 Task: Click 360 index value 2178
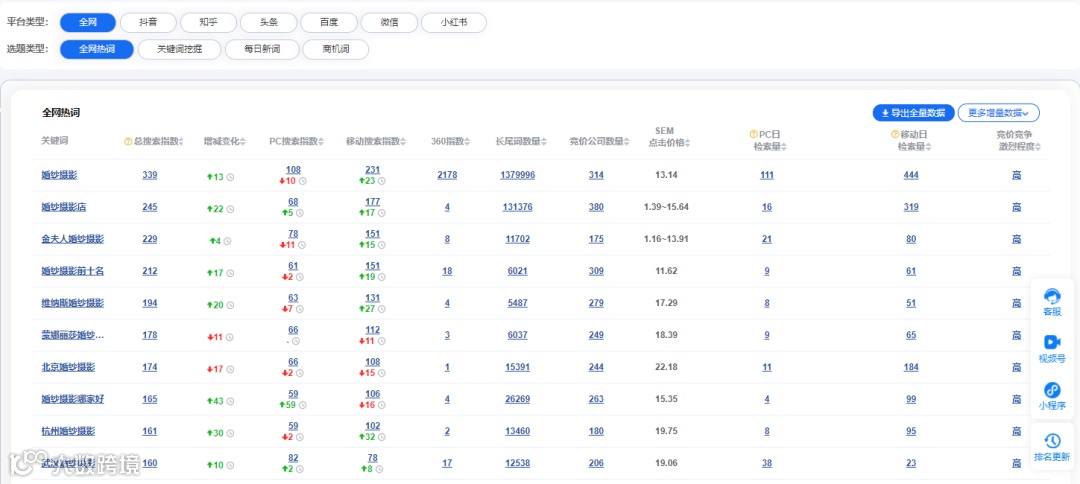(447, 176)
